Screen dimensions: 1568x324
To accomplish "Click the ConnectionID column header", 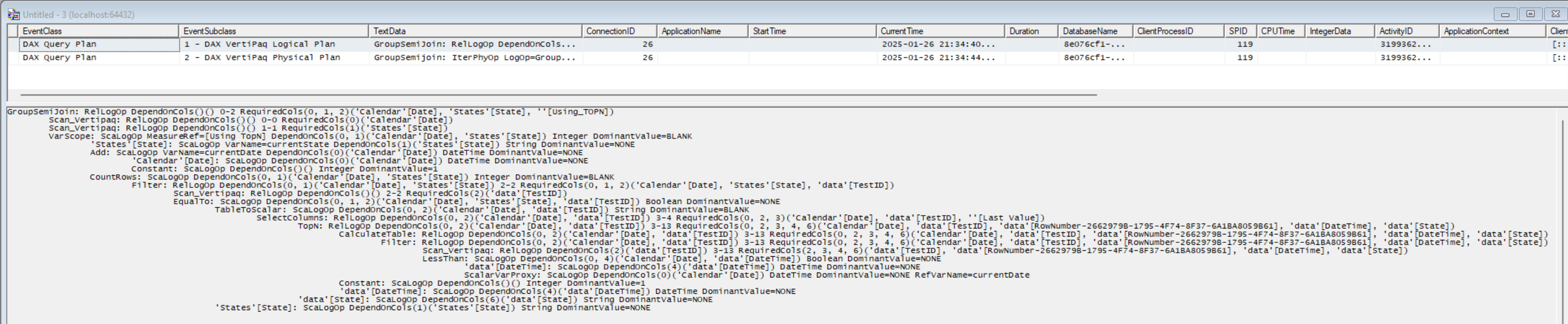I will tap(618, 31).
